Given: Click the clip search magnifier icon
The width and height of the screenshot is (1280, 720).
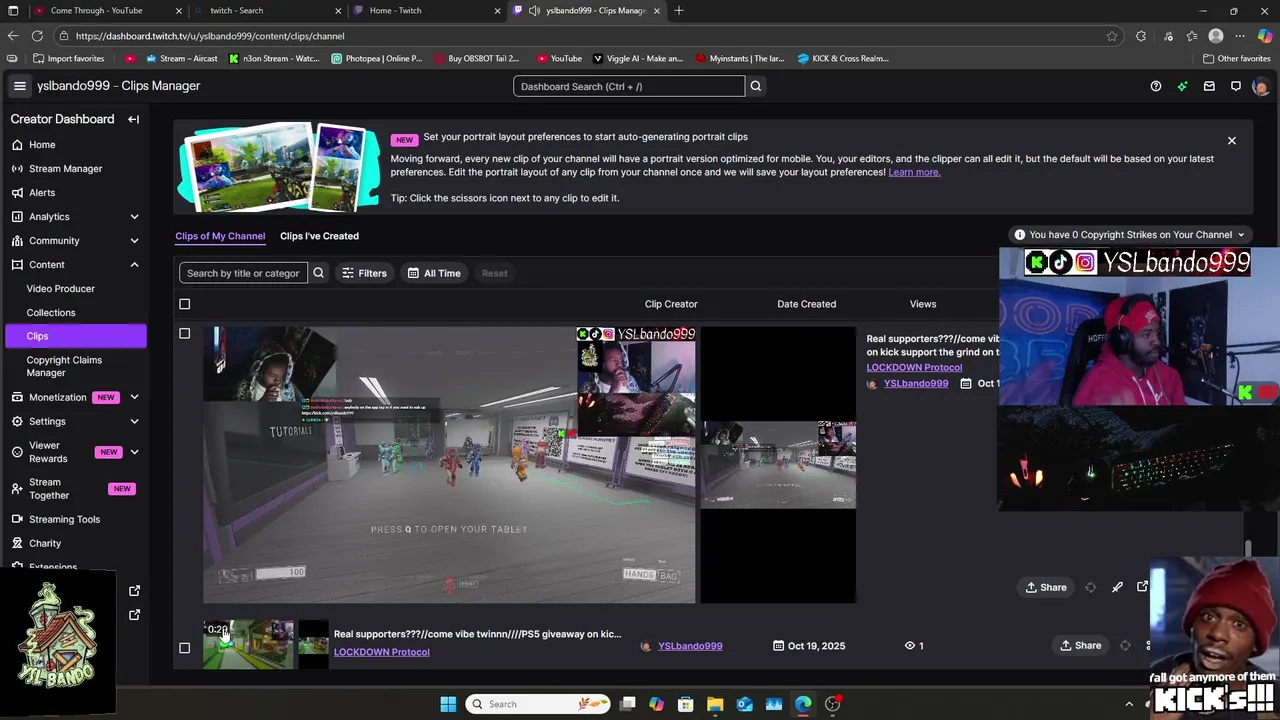Looking at the screenshot, I should pos(318,273).
